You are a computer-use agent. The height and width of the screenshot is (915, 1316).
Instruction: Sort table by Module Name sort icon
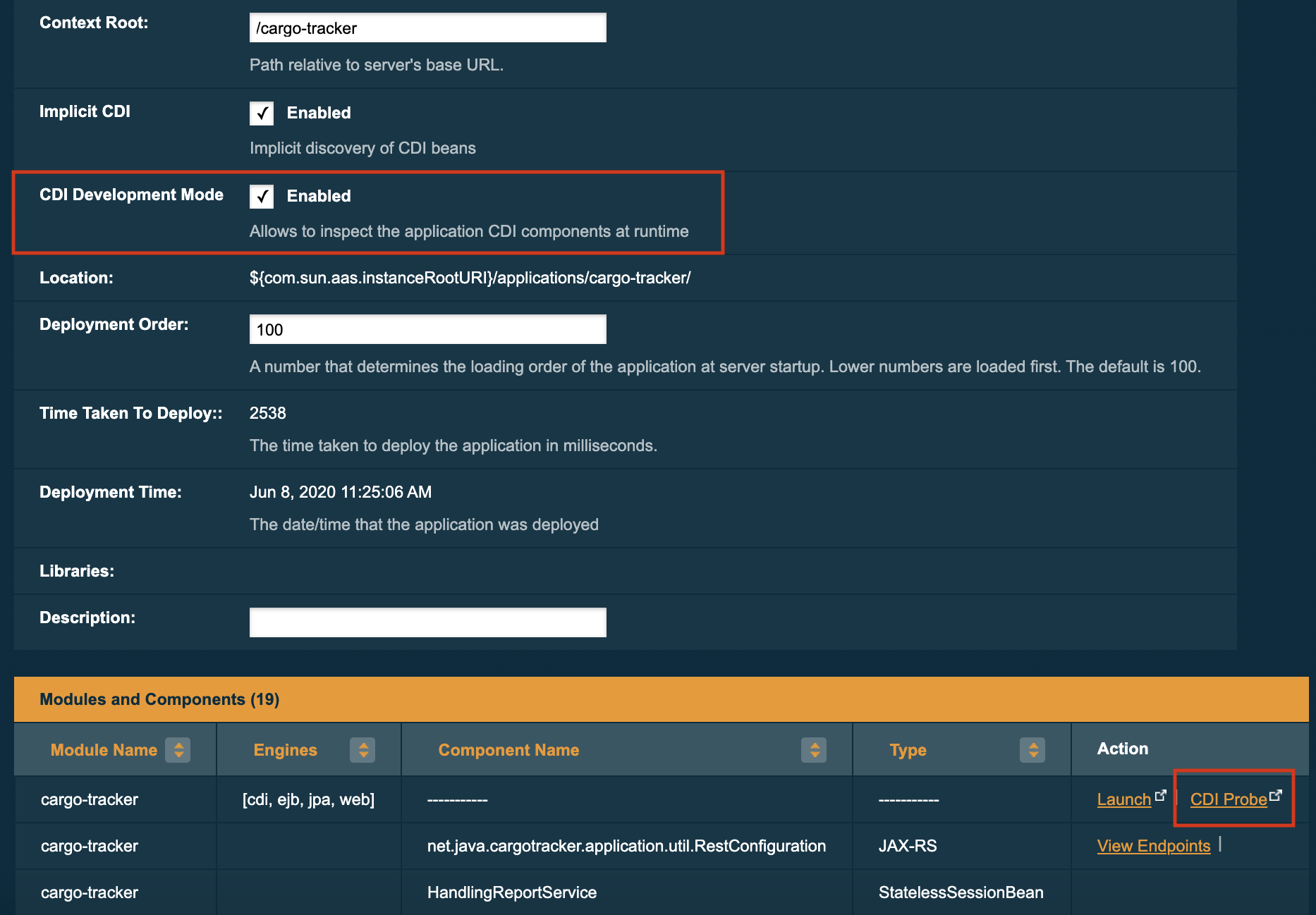pyautogui.click(x=178, y=750)
